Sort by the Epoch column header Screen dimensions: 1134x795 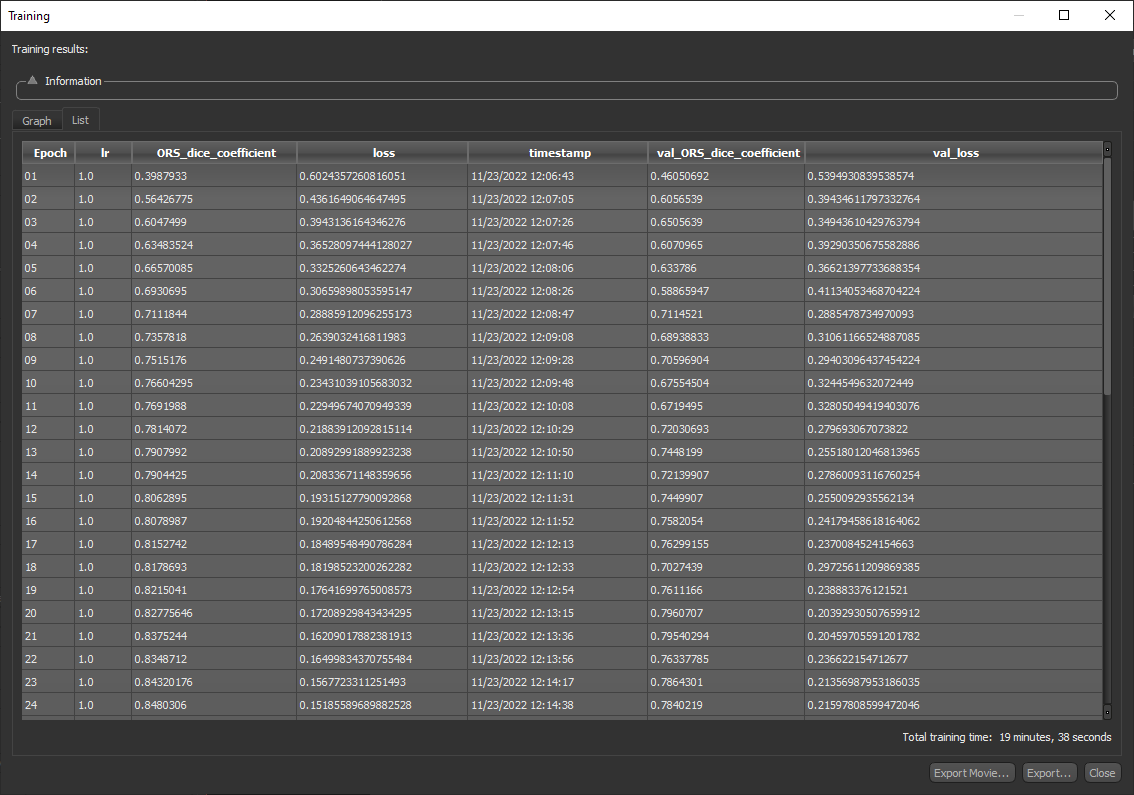[50, 153]
